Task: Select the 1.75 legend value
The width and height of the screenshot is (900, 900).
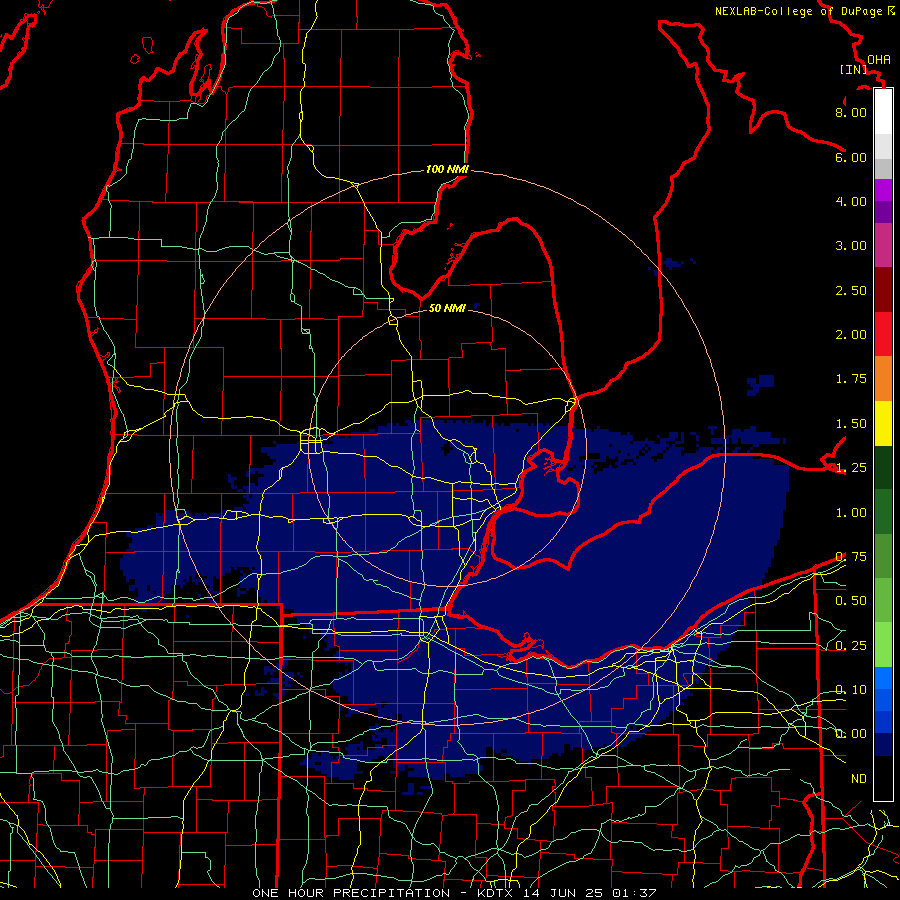Action: pyautogui.click(x=851, y=379)
